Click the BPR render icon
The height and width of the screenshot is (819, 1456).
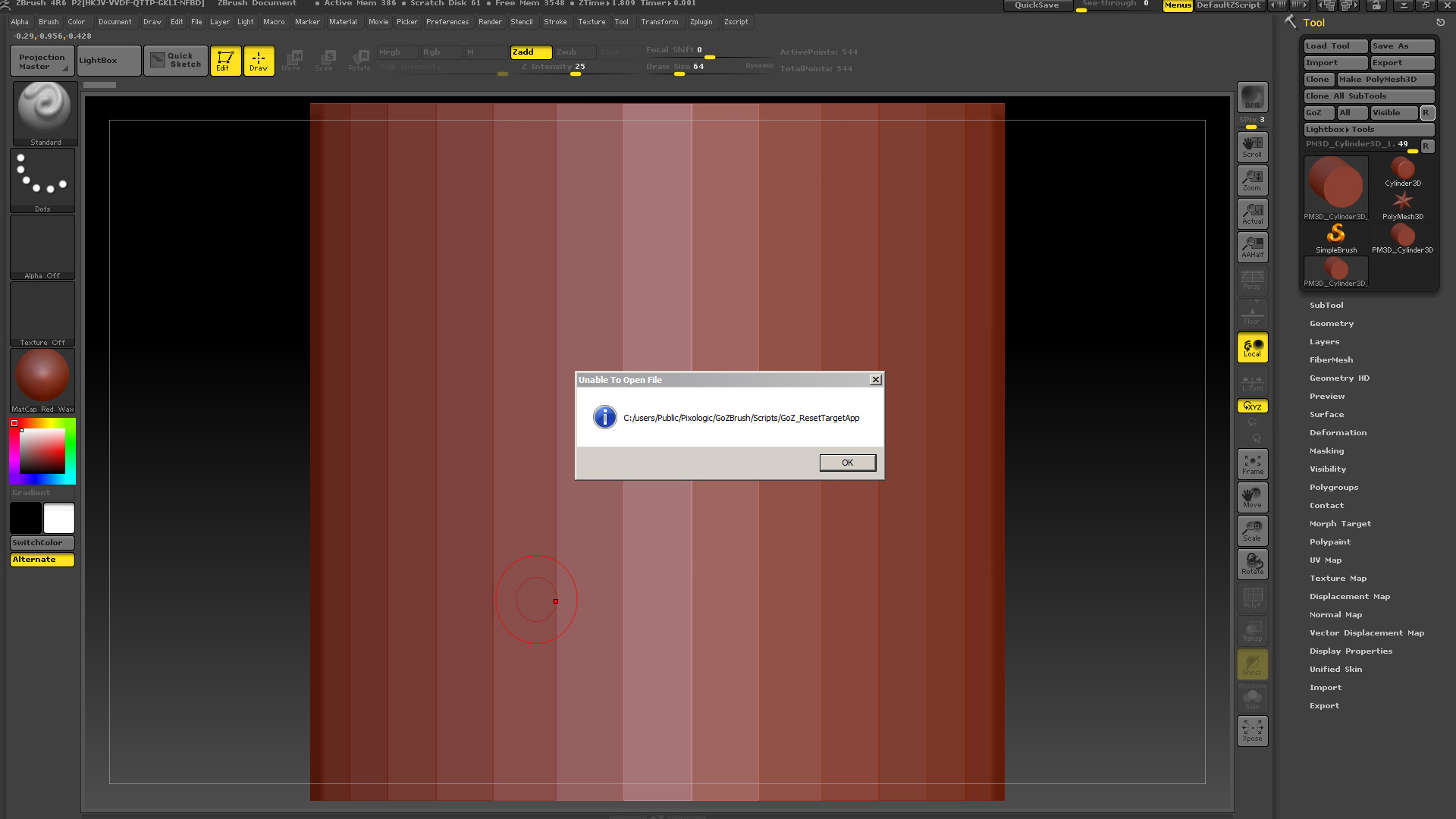(x=1252, y=97)
